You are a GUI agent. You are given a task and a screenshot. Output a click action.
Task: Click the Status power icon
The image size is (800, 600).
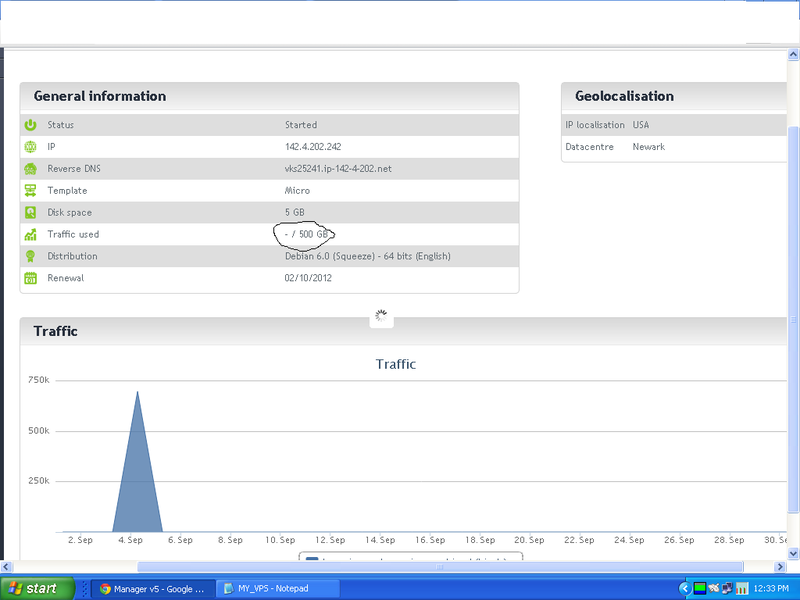(x=31, y=125)
